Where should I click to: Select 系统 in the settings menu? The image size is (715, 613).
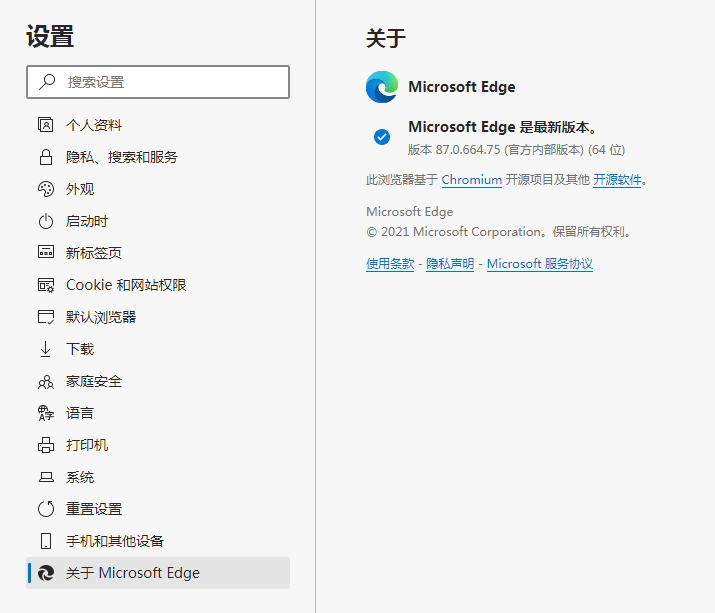pyautogui.click(x=80, y=477)
